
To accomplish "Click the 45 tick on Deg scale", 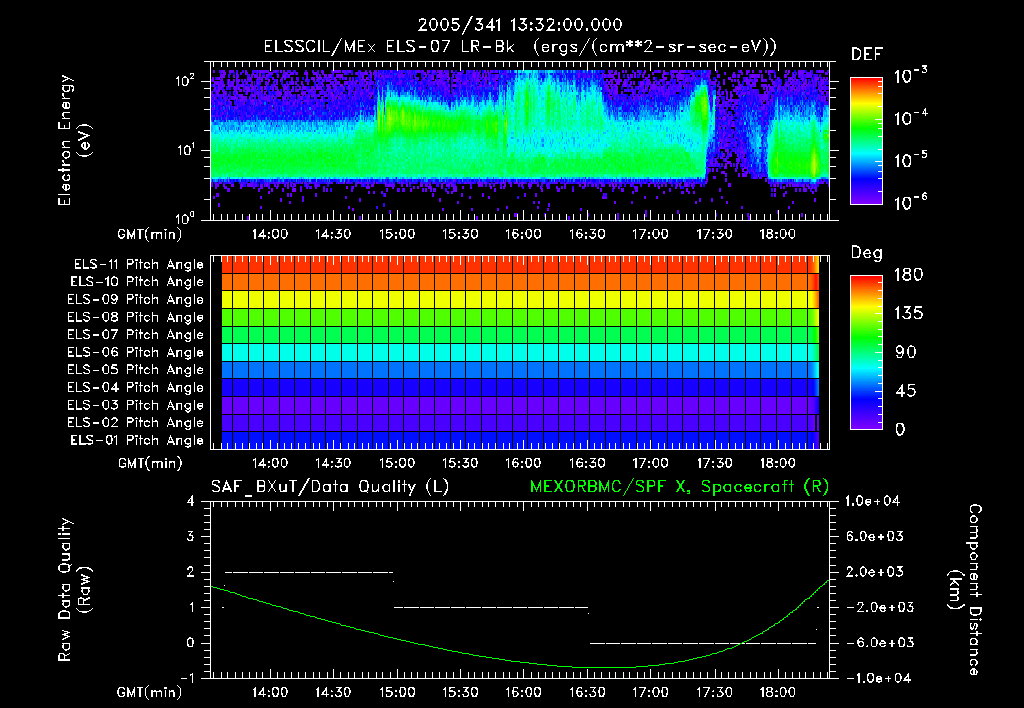I will (x=906, y=391).
